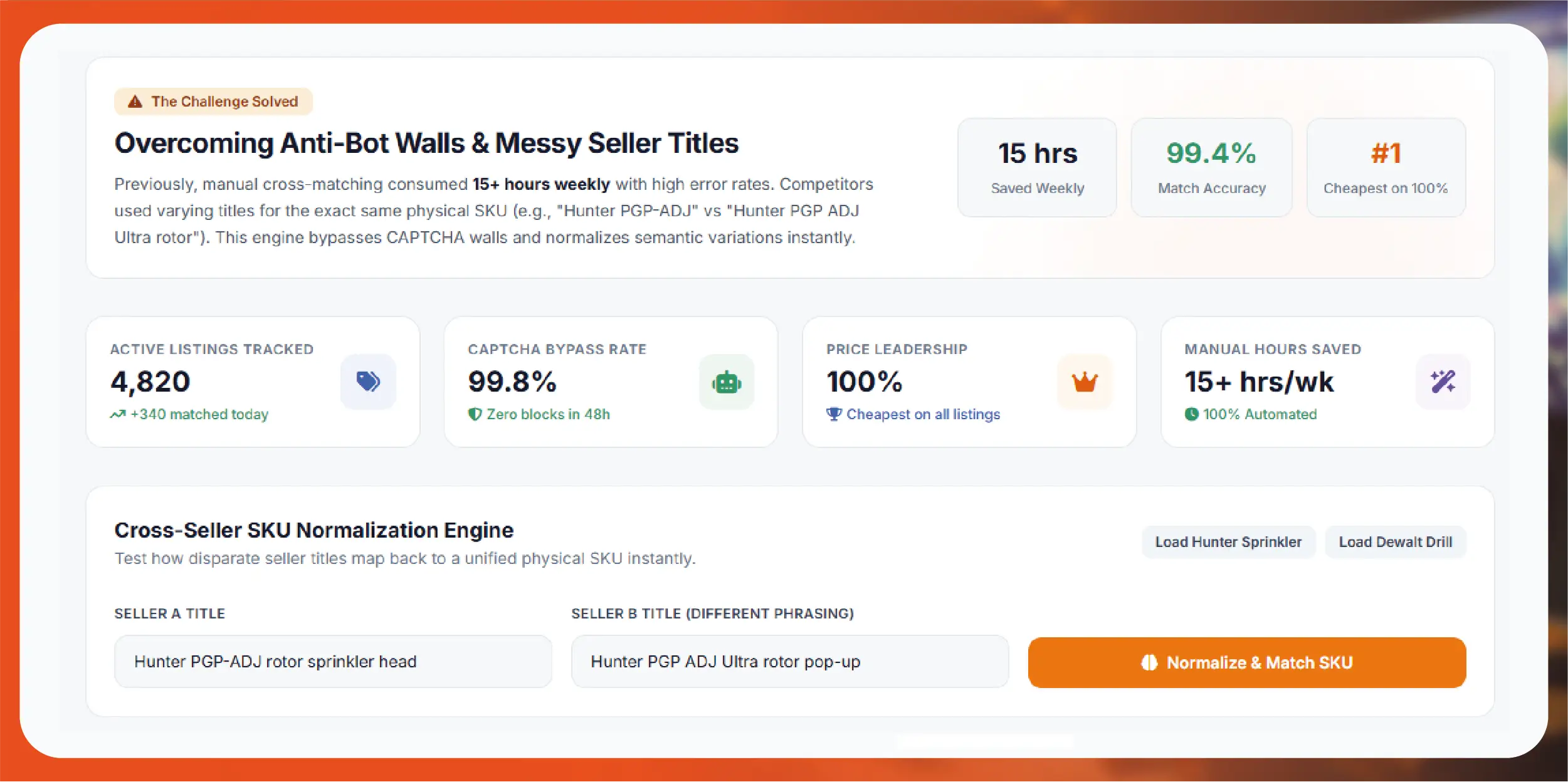Click the shield icon beside Zero blocks
1568x782 pixels.
coord(475,414)
